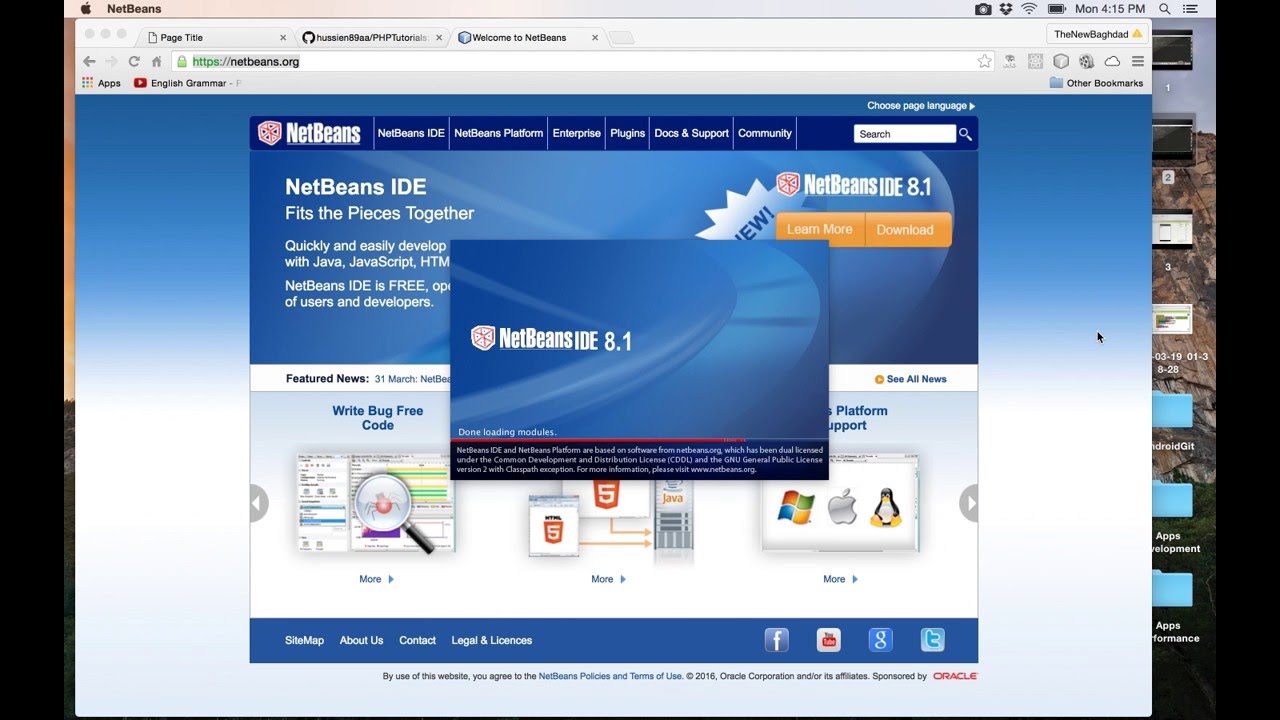
Task: Click the Wi-Fi status icon
Action: point(1029,9)
